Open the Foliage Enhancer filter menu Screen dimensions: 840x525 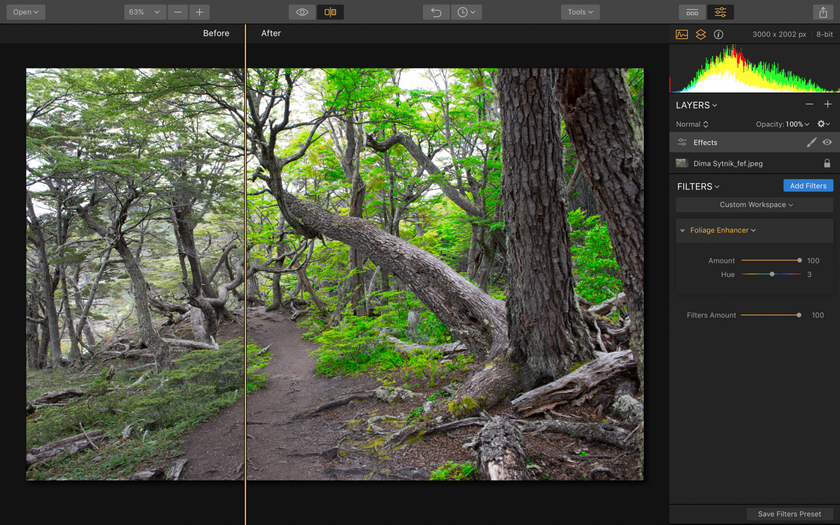tap(723, 230)
